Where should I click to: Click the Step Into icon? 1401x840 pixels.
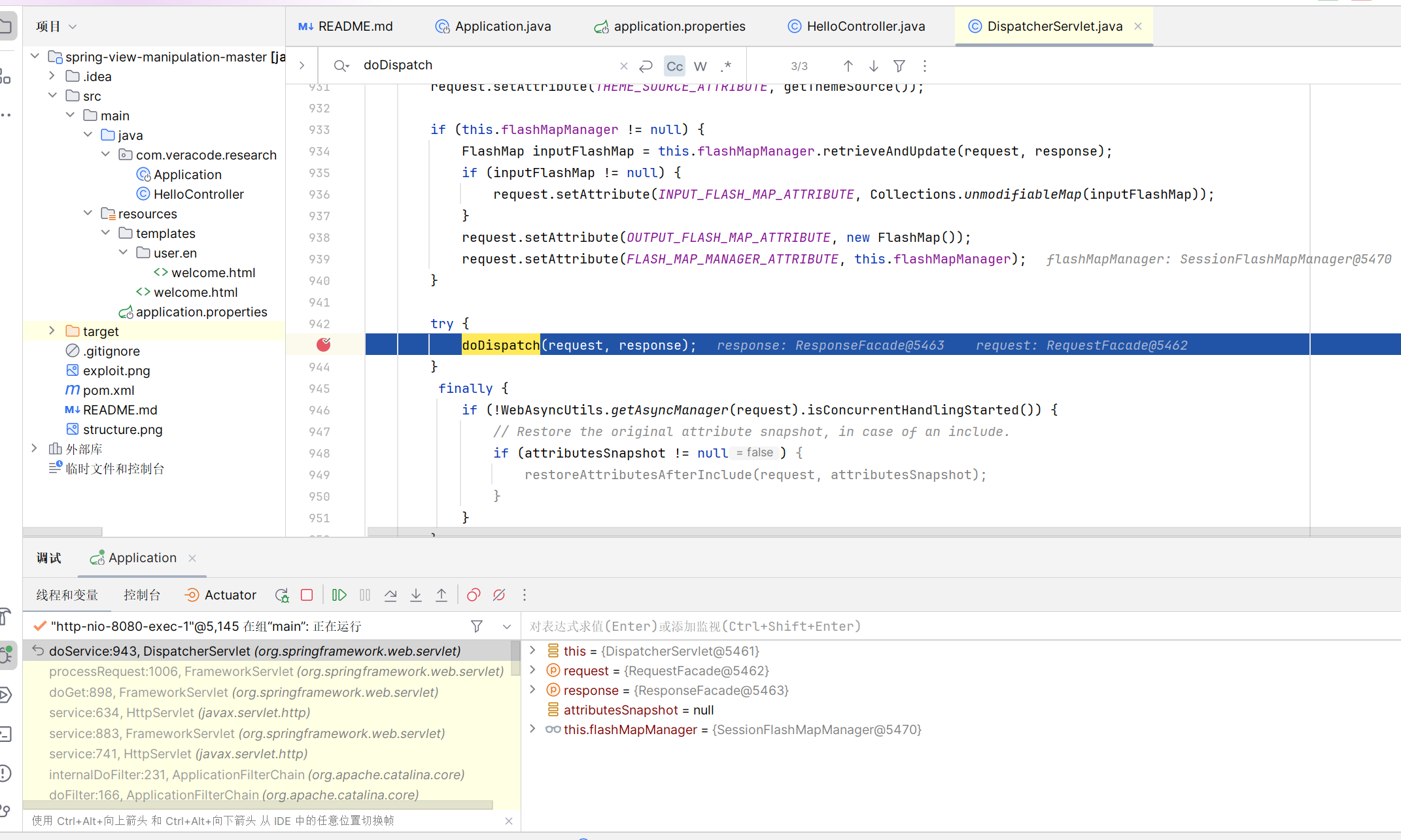click(416, 595)
